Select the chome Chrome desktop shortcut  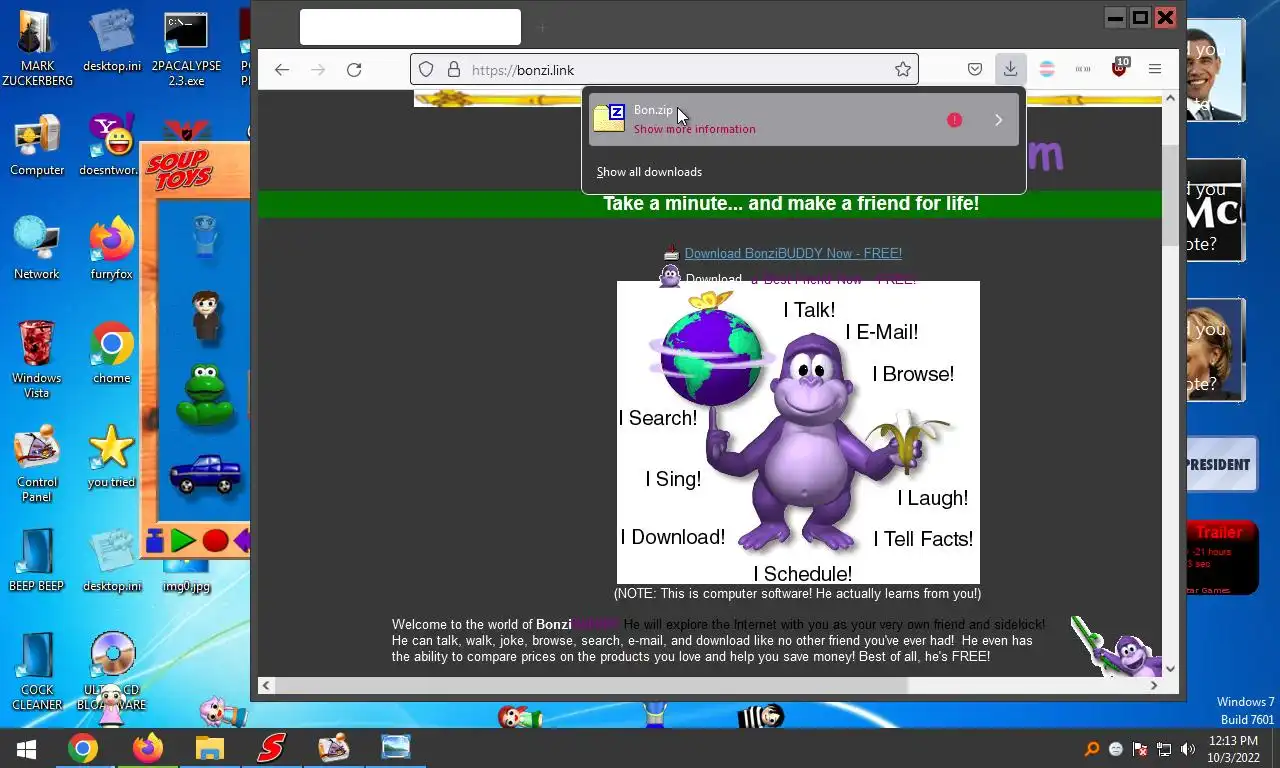click(x=111, y=353)
